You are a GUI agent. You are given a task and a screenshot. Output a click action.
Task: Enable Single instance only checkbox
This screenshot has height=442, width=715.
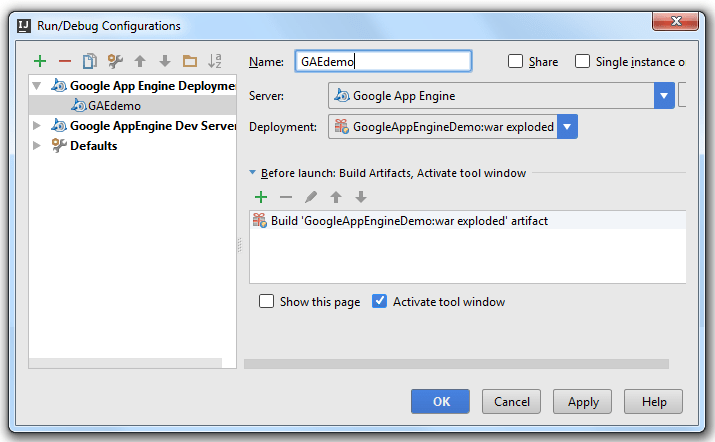(582, 61)
